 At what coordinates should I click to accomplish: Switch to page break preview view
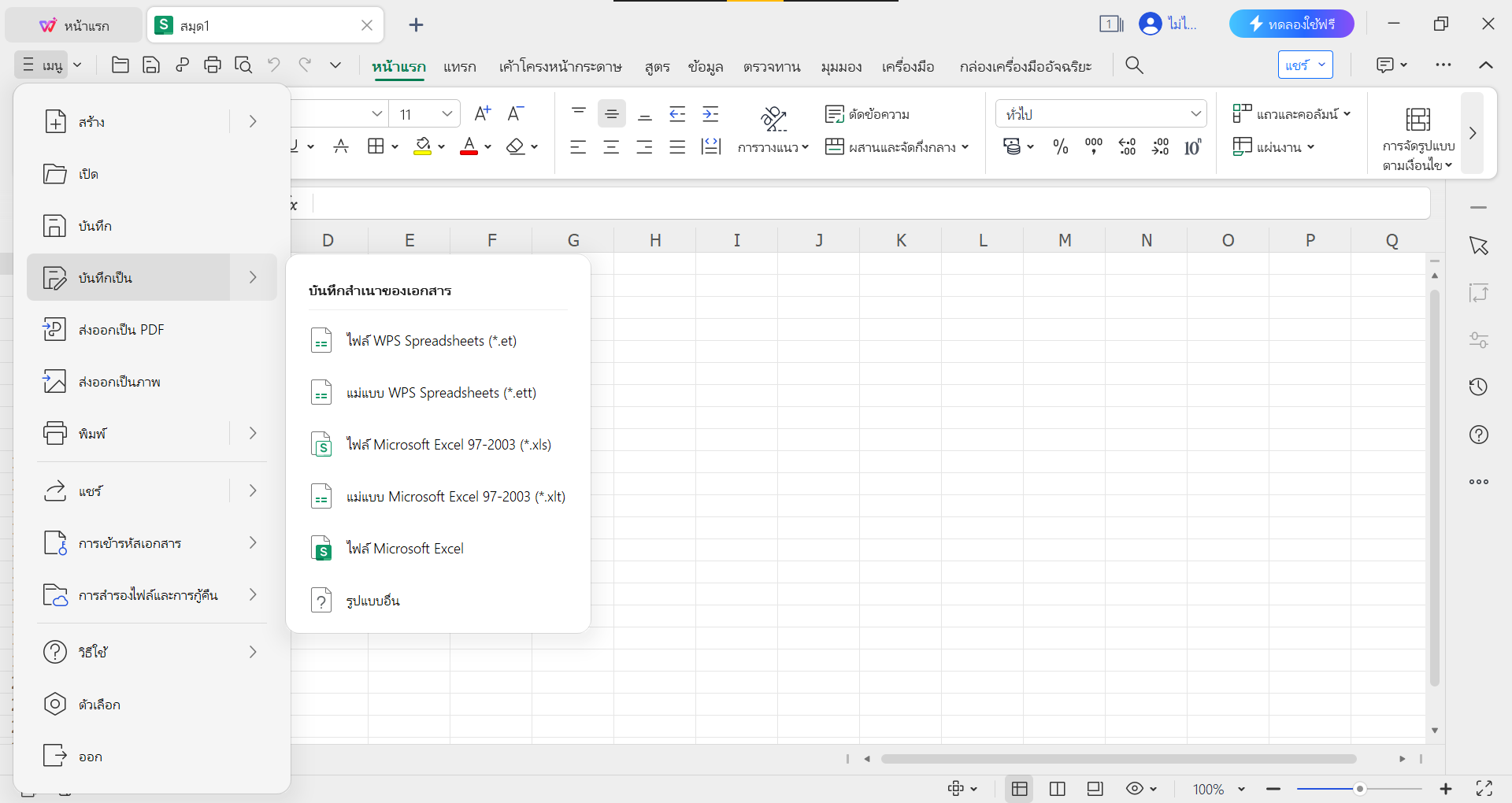(x=1057, y=789)
